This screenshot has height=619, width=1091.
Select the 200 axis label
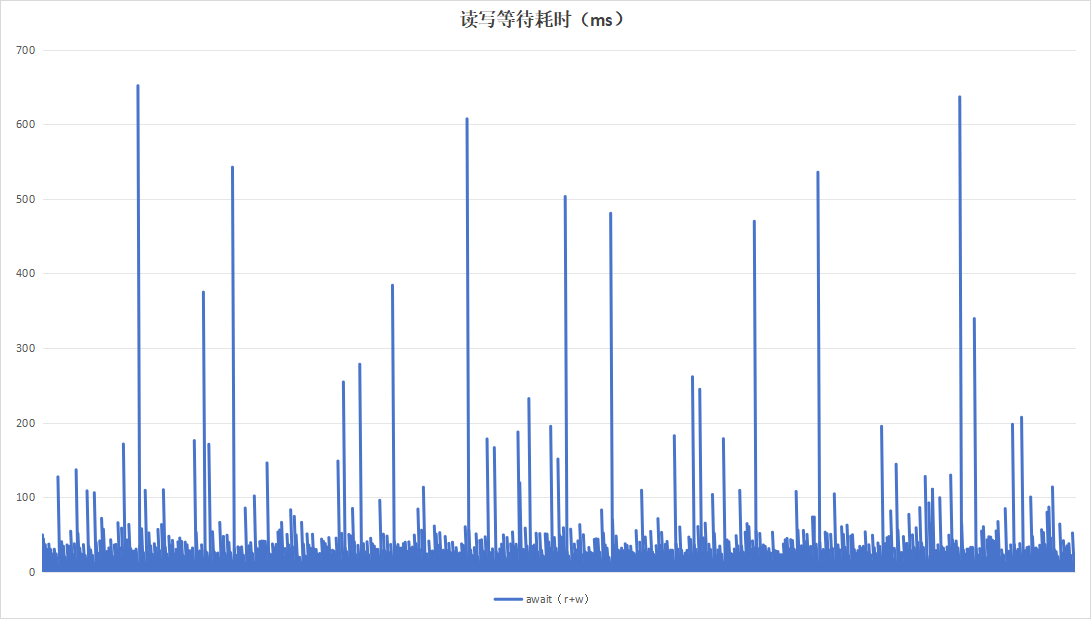click(26, 423)
